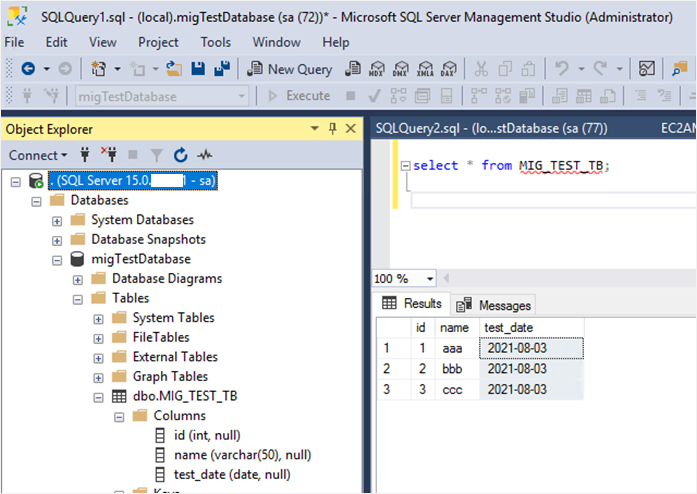
Task: Expand the Graph Tables folder
Action: (98, 378)
